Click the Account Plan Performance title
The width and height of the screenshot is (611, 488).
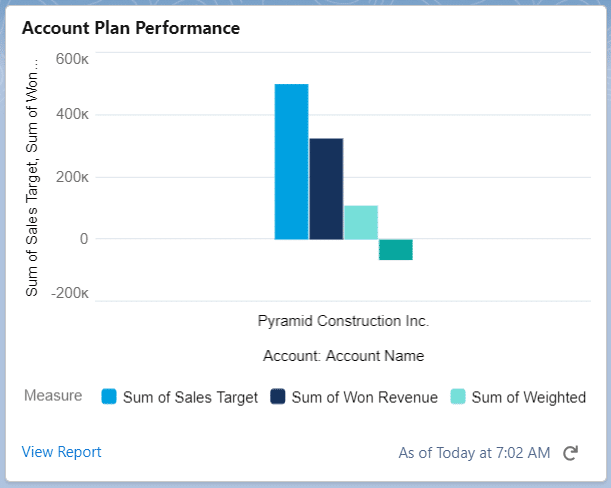pyautogui.click(x=131, y=28)
